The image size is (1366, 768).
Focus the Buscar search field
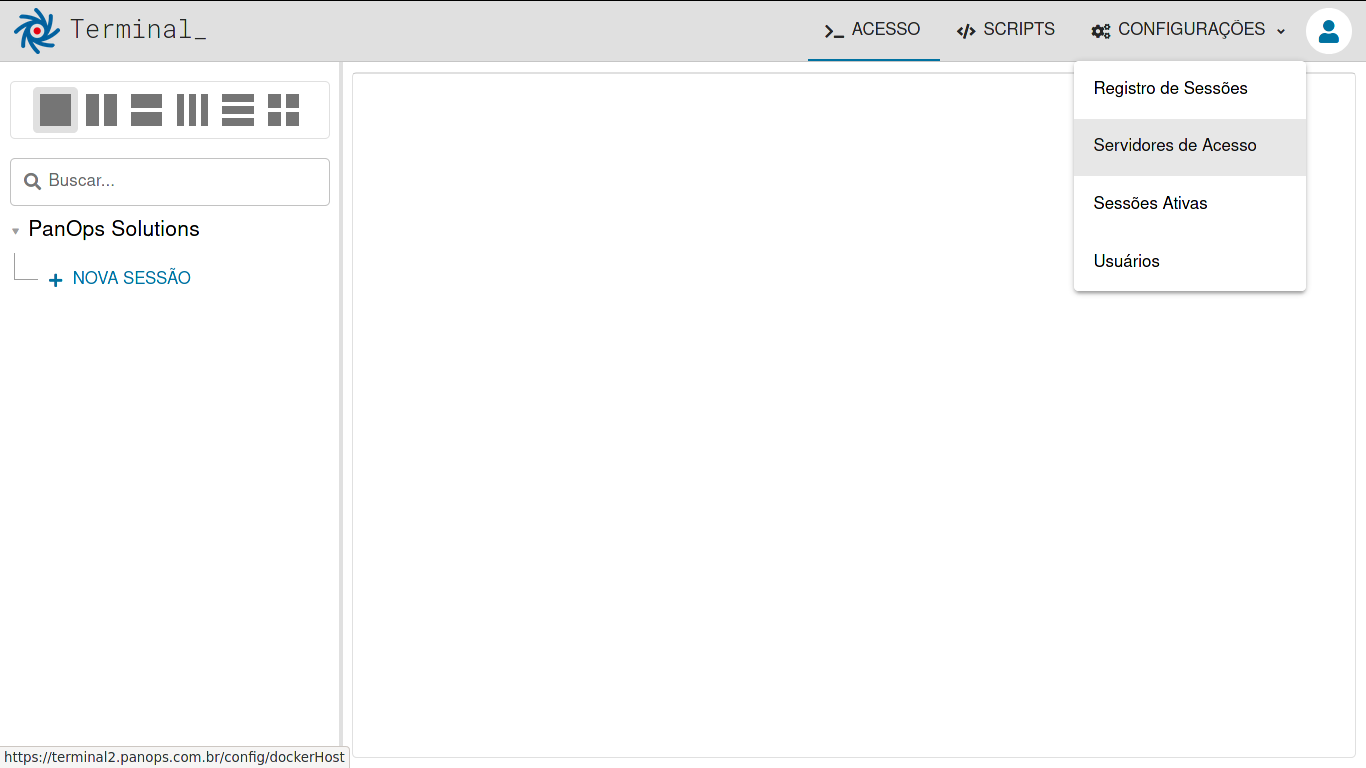[x=170, y=182]
